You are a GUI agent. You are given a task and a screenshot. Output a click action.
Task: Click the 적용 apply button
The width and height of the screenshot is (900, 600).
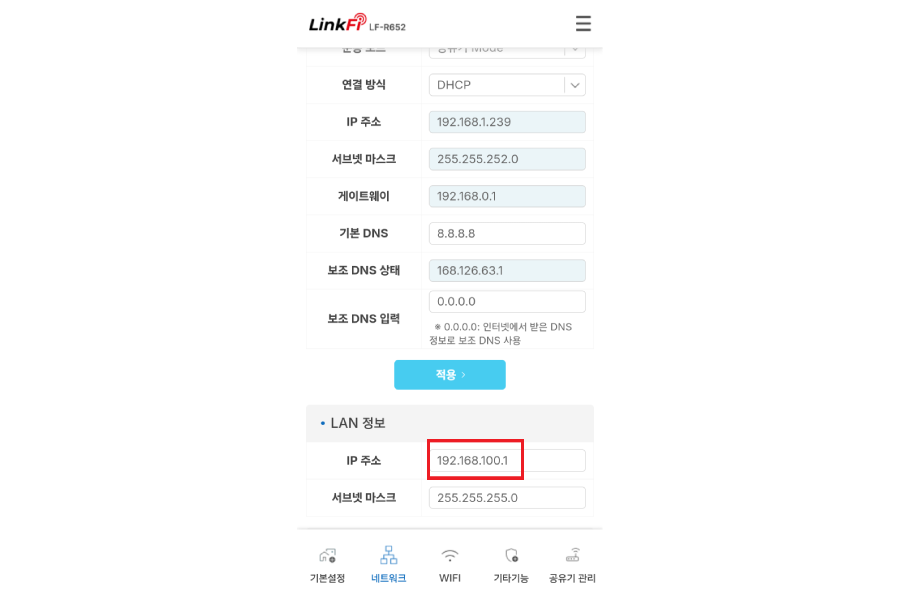(449, 375)
